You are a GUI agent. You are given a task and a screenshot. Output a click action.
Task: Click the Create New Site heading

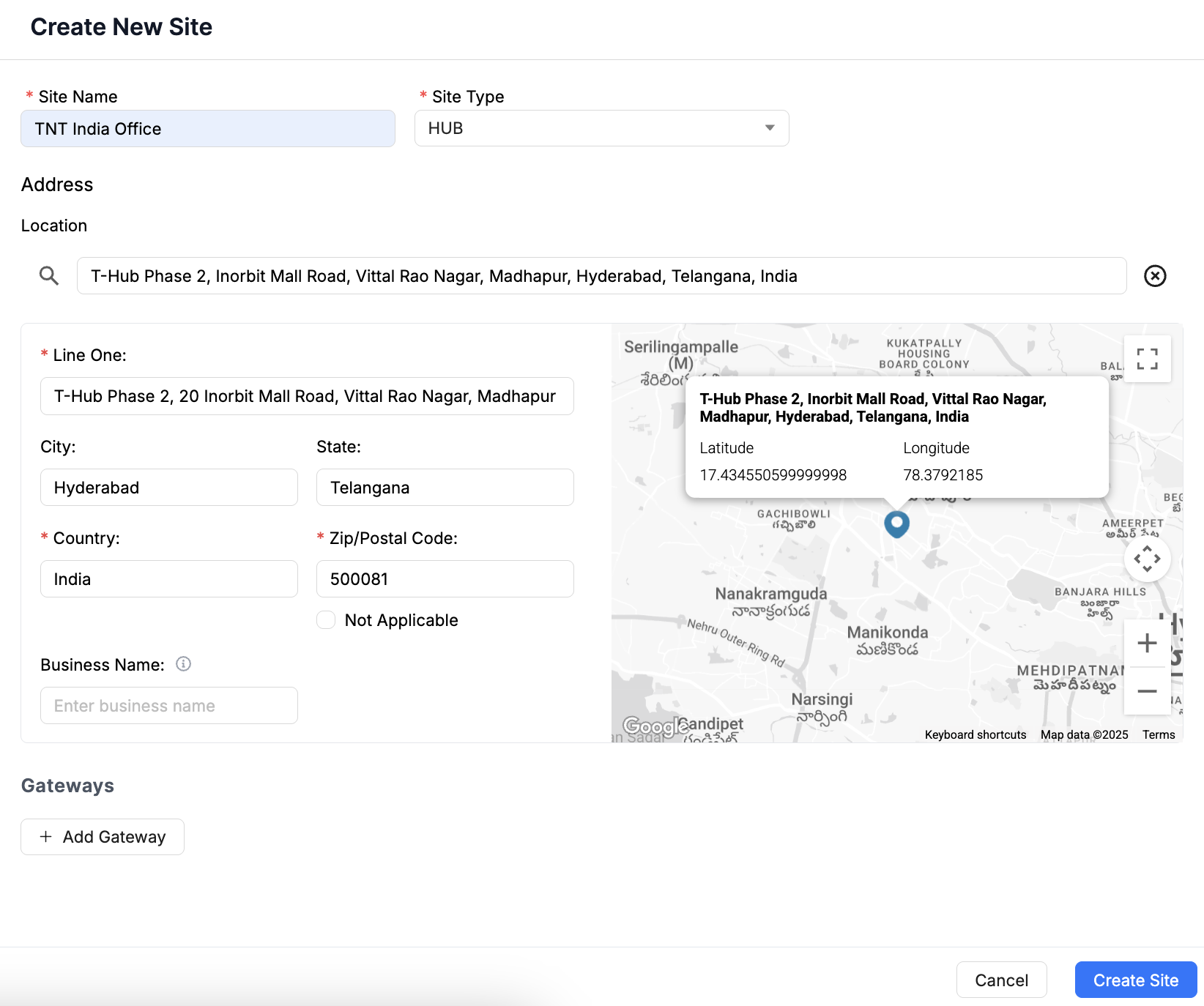tap(122, 27)
